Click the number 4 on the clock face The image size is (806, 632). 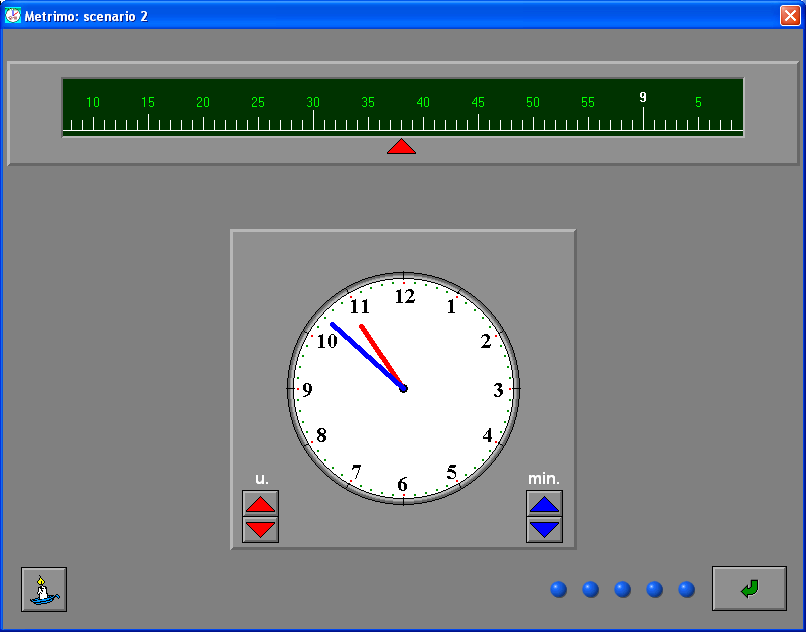pyautogui.click(x=487, y=436)
